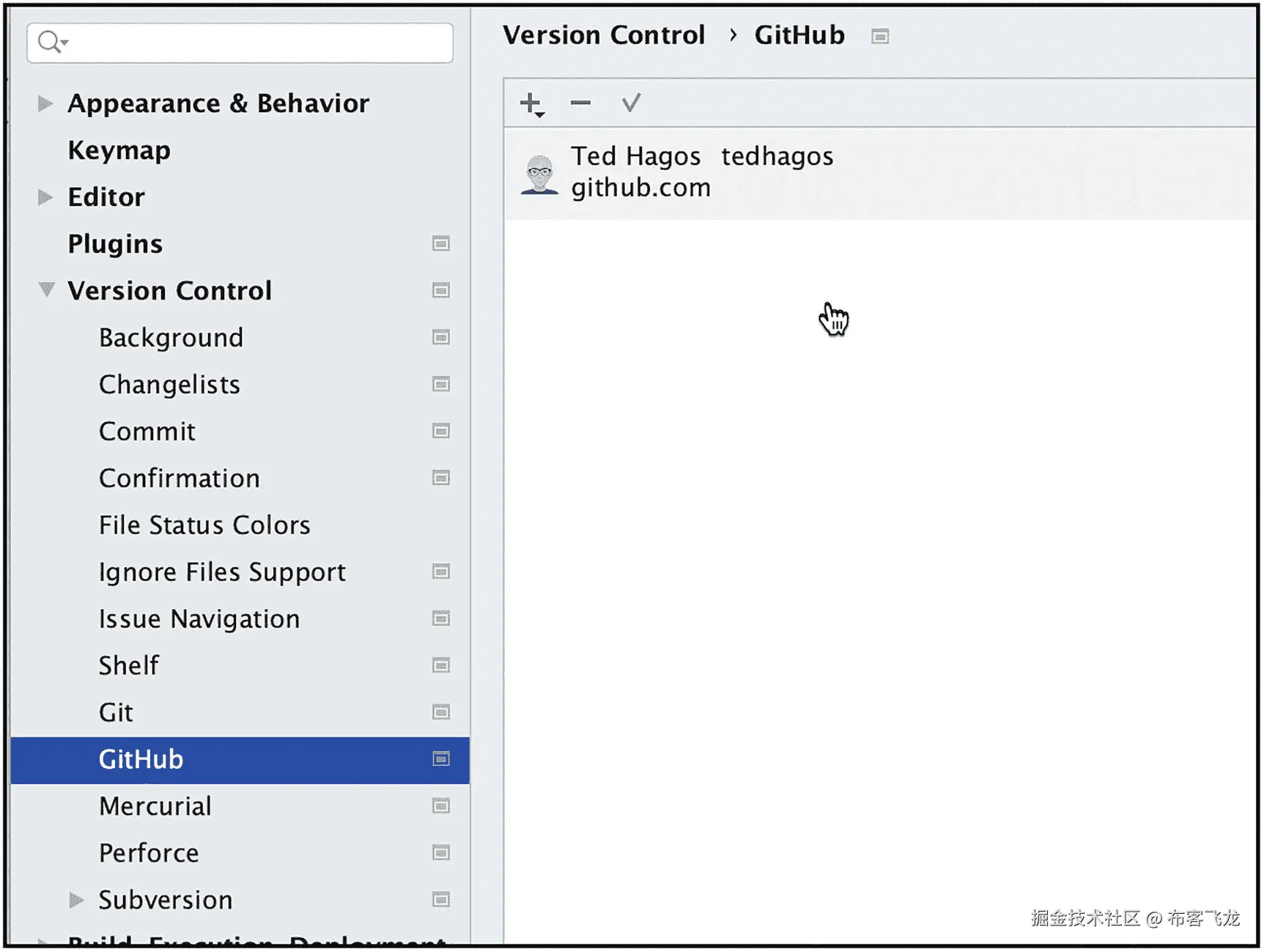Go to File Status Colors settings

pos(204,525)
